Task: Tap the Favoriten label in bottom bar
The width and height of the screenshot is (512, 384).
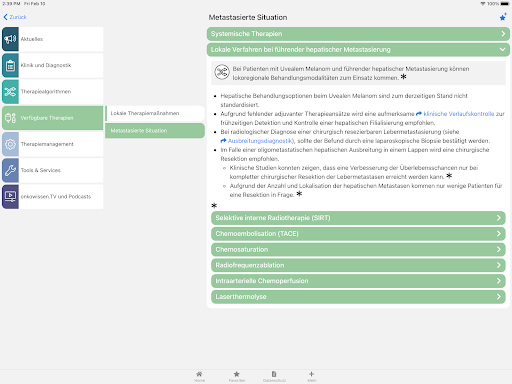Action: (237, 380)
